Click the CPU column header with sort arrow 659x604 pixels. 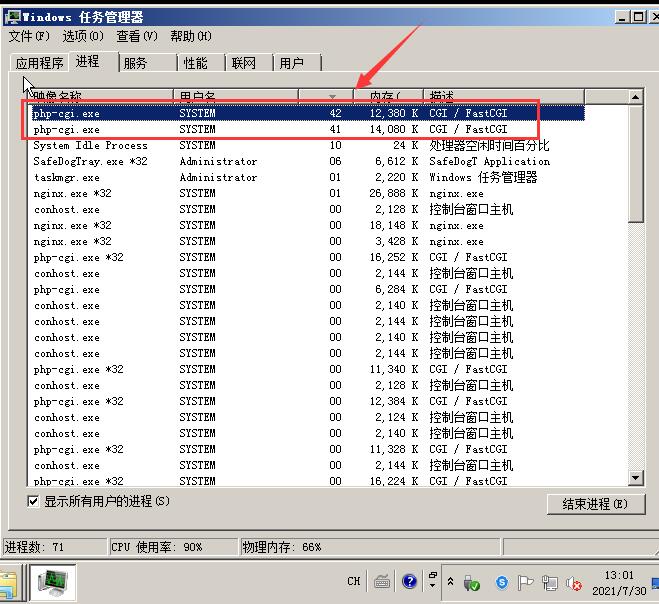326,96
